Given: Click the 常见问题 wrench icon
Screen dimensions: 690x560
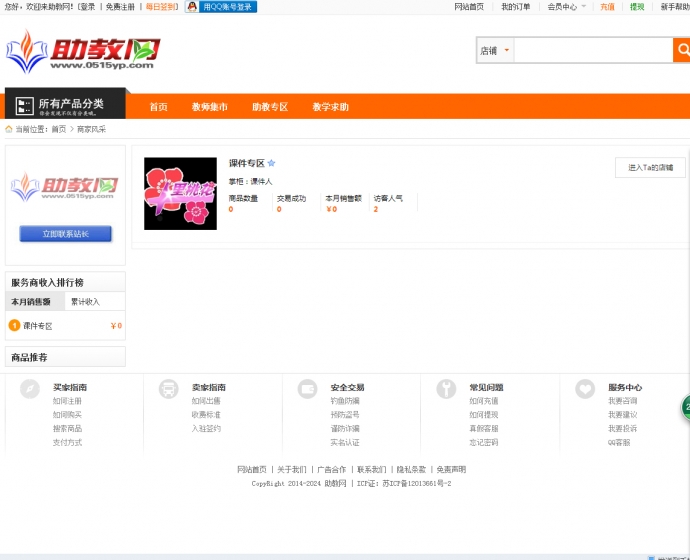Looking at the screenshot, I should (446, 389).
